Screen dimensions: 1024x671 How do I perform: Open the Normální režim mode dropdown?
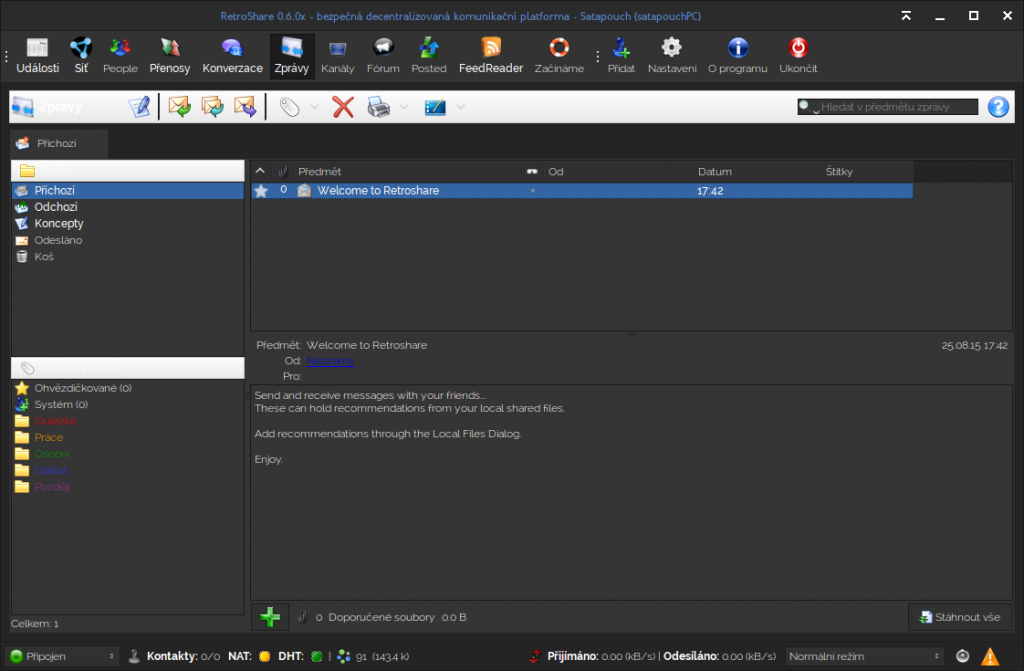tap(865, 656)
